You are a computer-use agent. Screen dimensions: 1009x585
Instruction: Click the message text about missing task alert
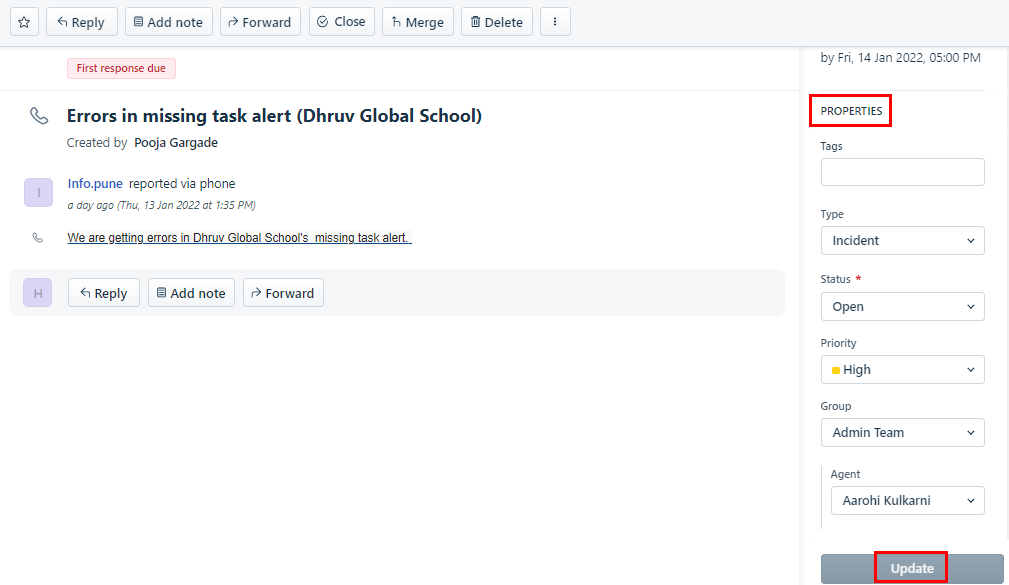(x=239, y=237)
